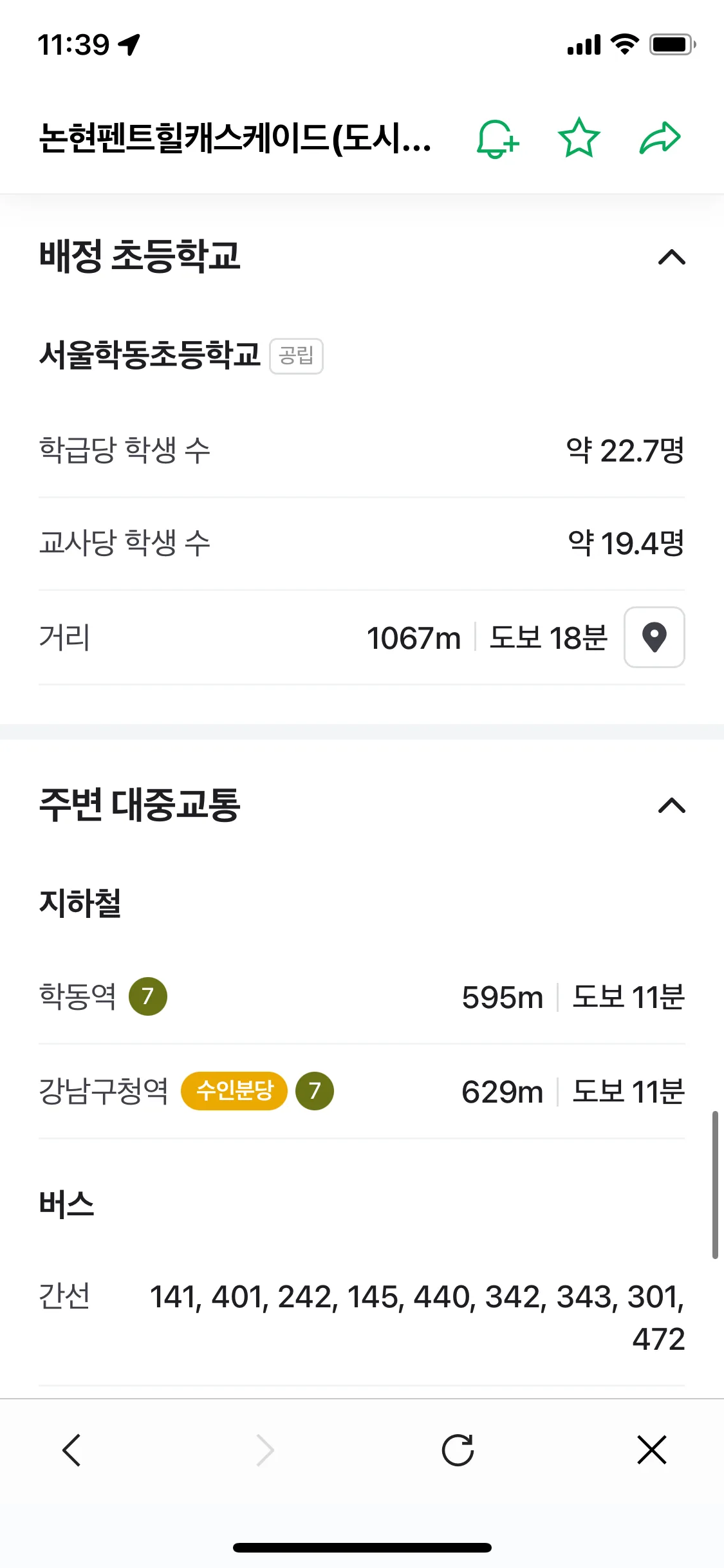Viewport: 724px width, 1568px height.
Task: Tap the 수인분당 line badge
Action: (234, 1091)
